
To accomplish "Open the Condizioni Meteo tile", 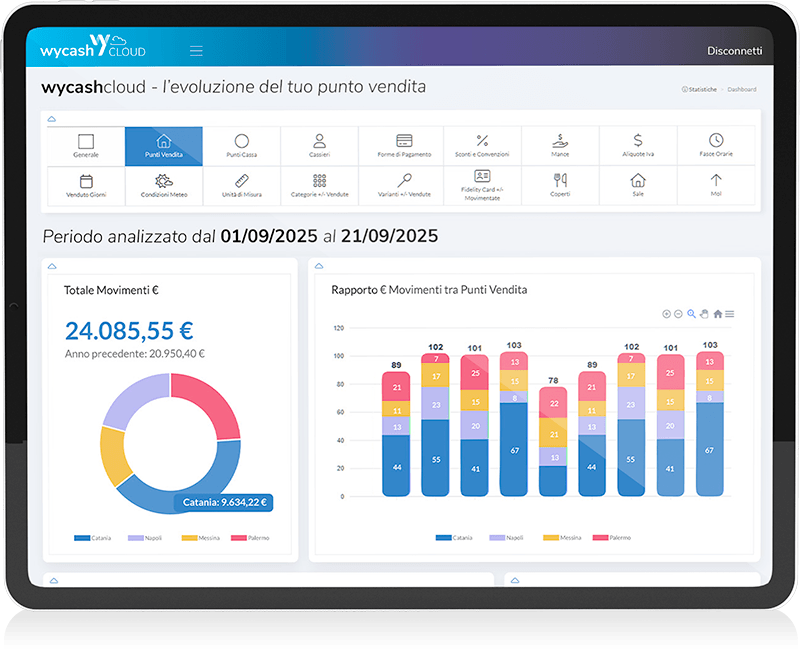I will coord(163,186).
